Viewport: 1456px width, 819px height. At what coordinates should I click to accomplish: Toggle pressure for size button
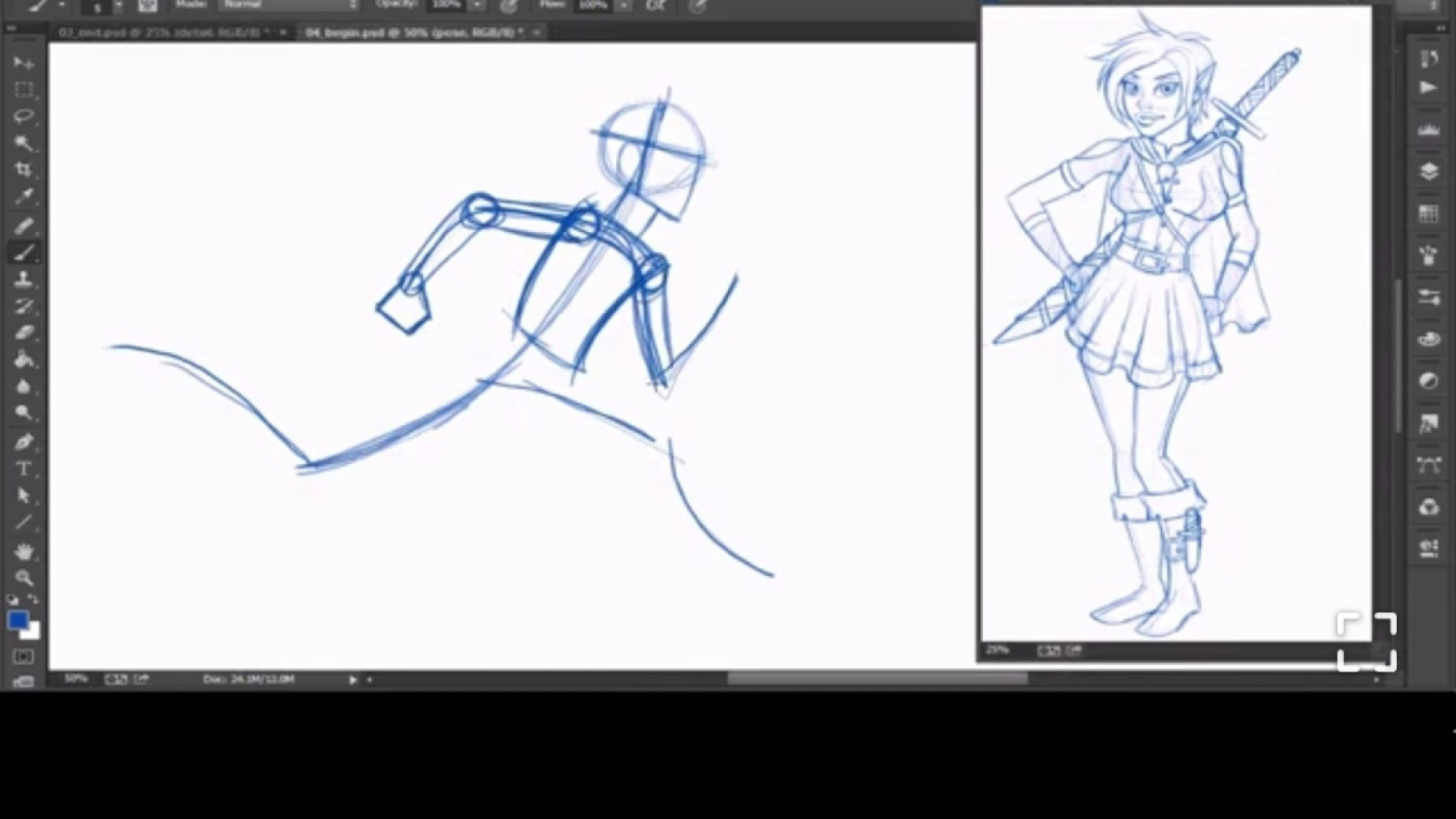(697, 5)
